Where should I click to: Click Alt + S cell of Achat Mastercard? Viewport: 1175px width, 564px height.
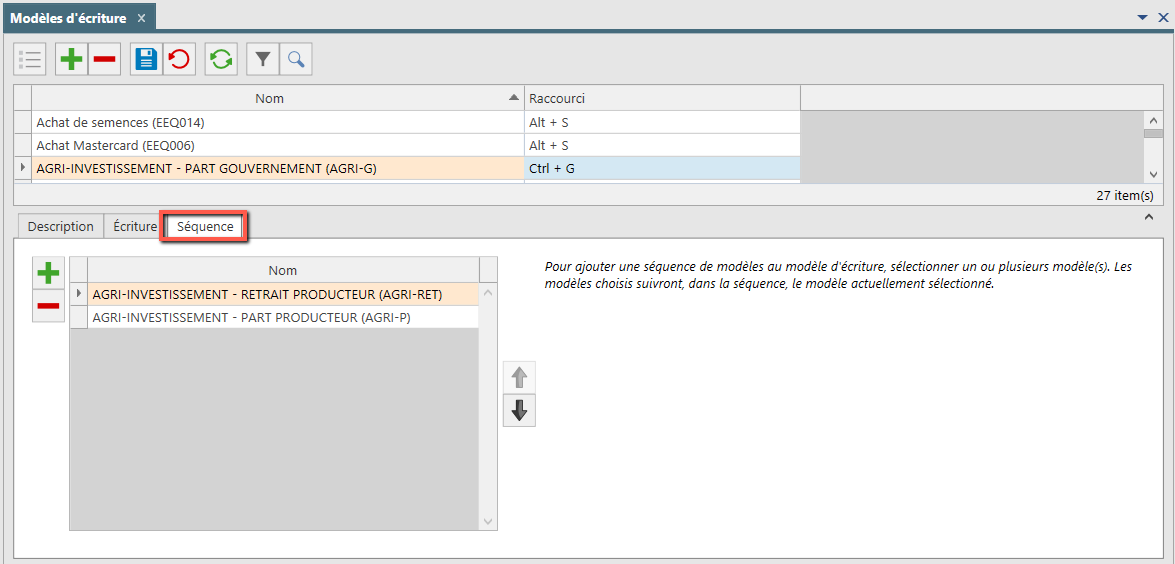pyautogui.click(x=662, y=145)
